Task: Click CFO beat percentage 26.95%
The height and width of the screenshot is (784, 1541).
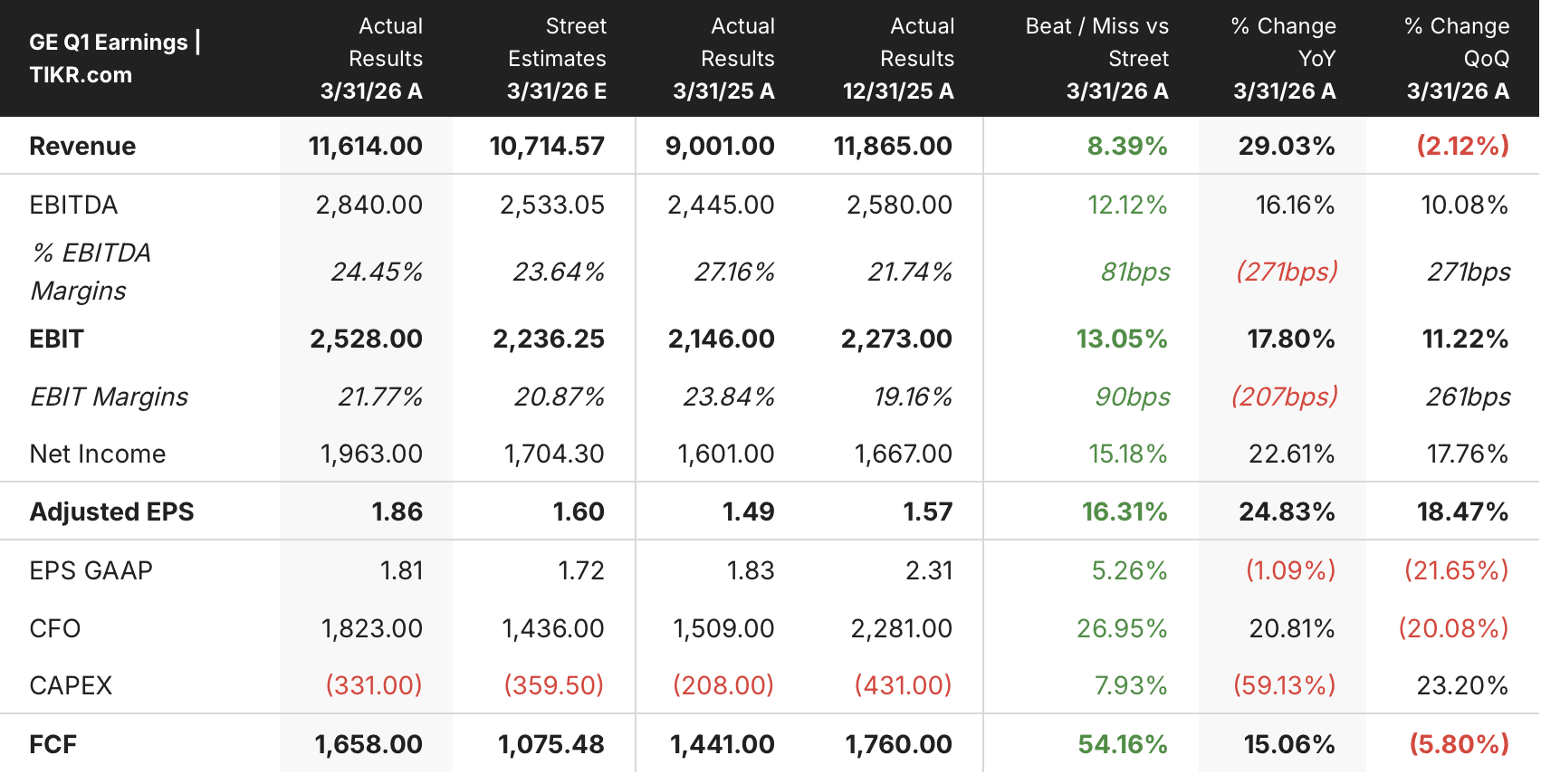Action: [x=1122, y=628]
